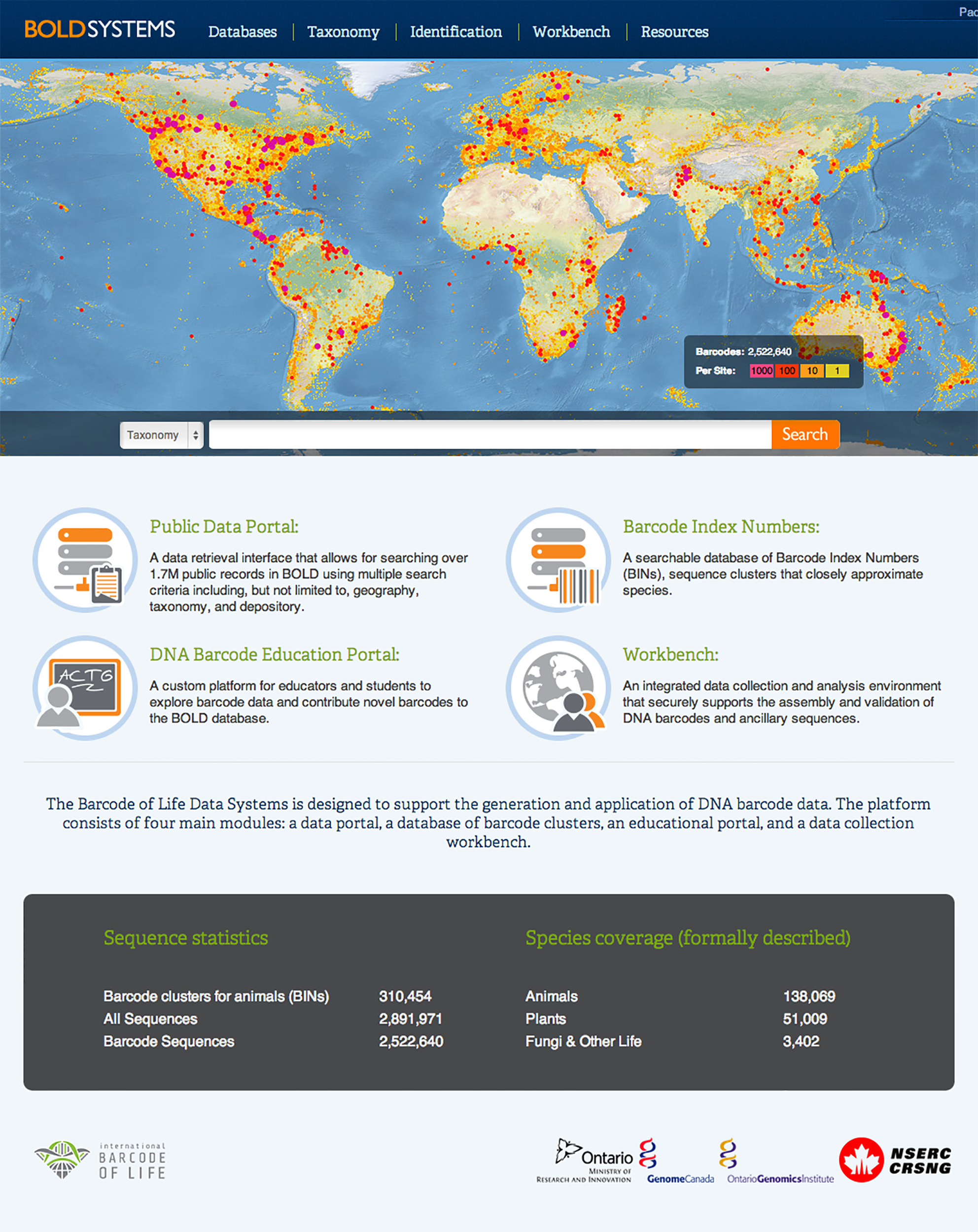Screen dimensions: 978x1232
Task: Click the value 2,891,971
Action: (x=411, y=1018)
